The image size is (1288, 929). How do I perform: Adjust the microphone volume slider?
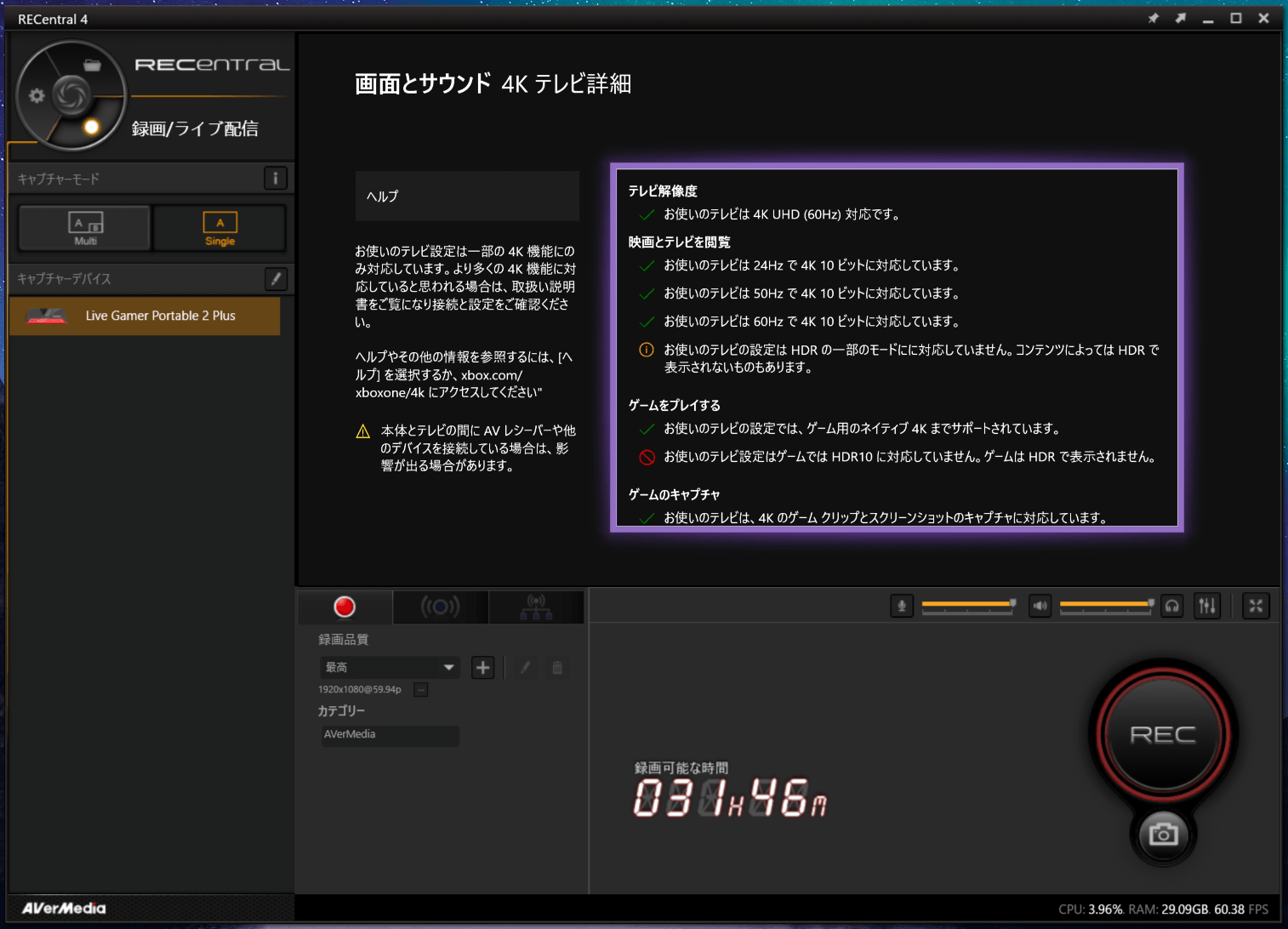tap(967, 605)
